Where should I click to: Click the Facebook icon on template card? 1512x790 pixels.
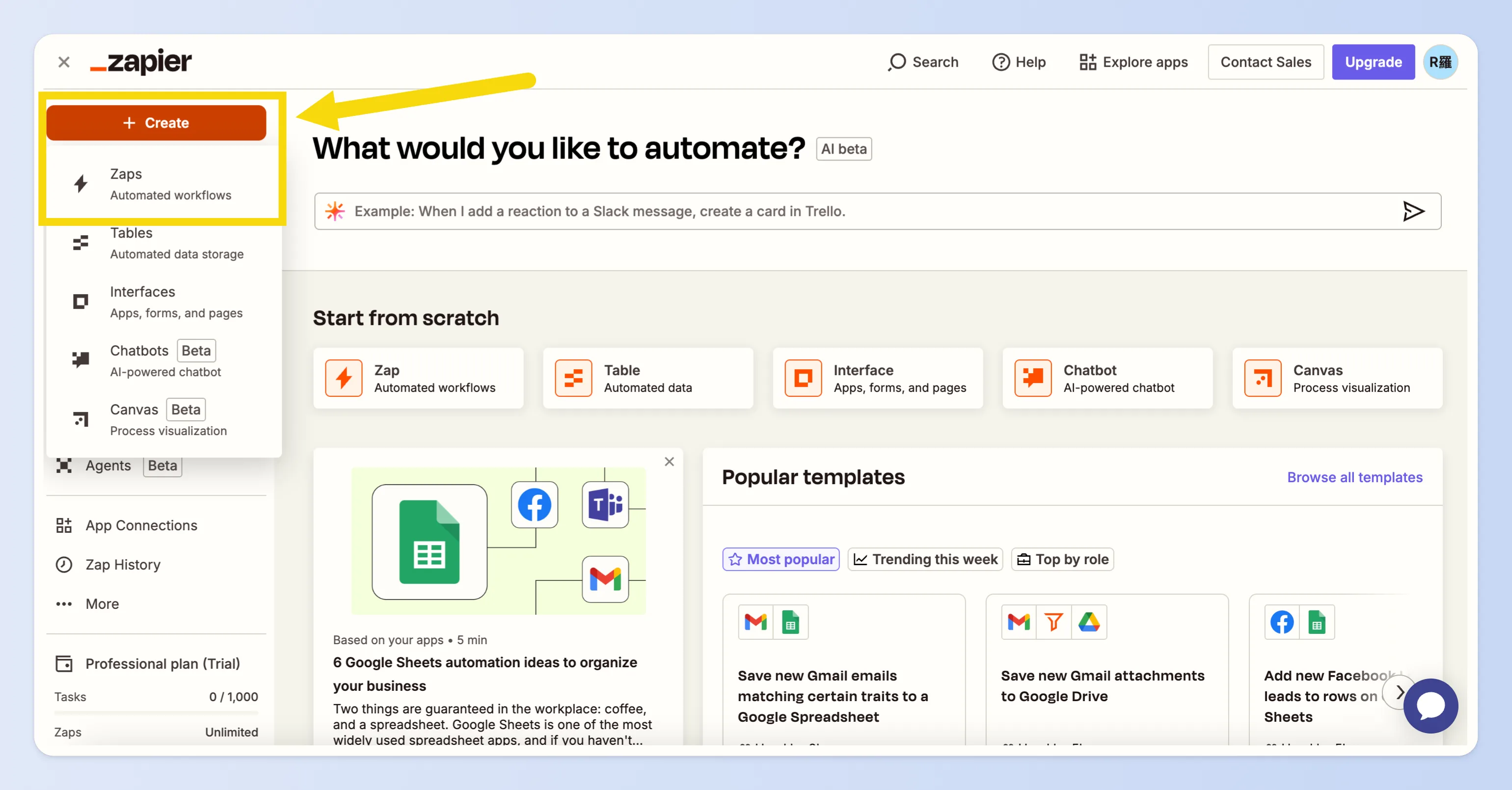tap(1282, 622)
